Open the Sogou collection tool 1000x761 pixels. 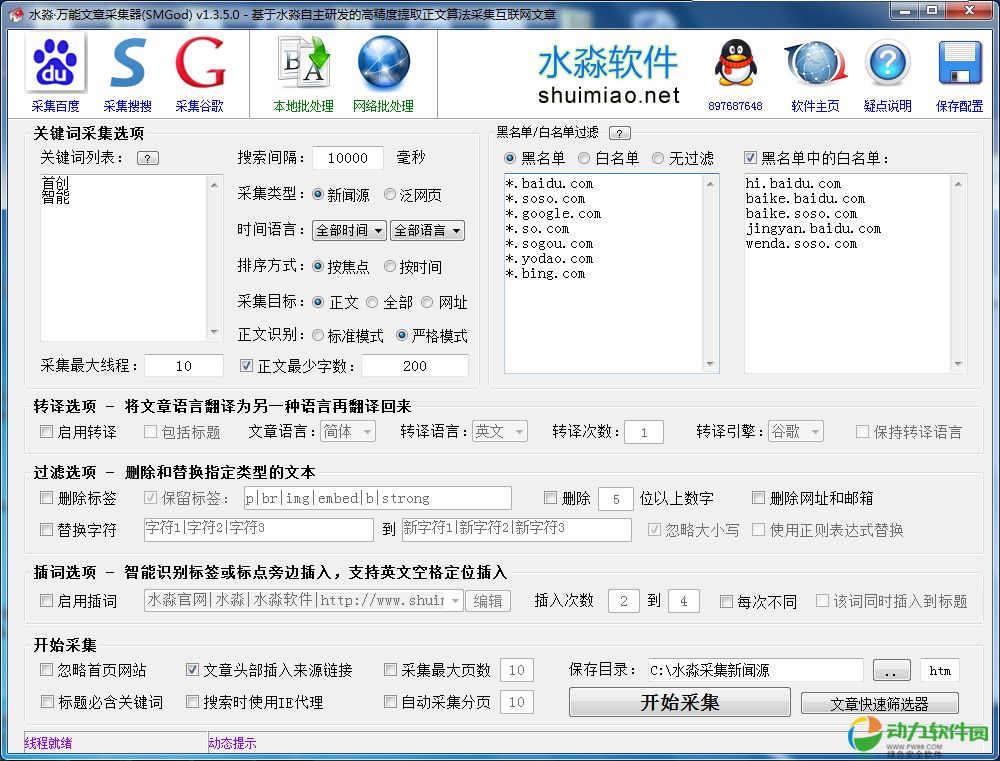click(x=127, y=65)
